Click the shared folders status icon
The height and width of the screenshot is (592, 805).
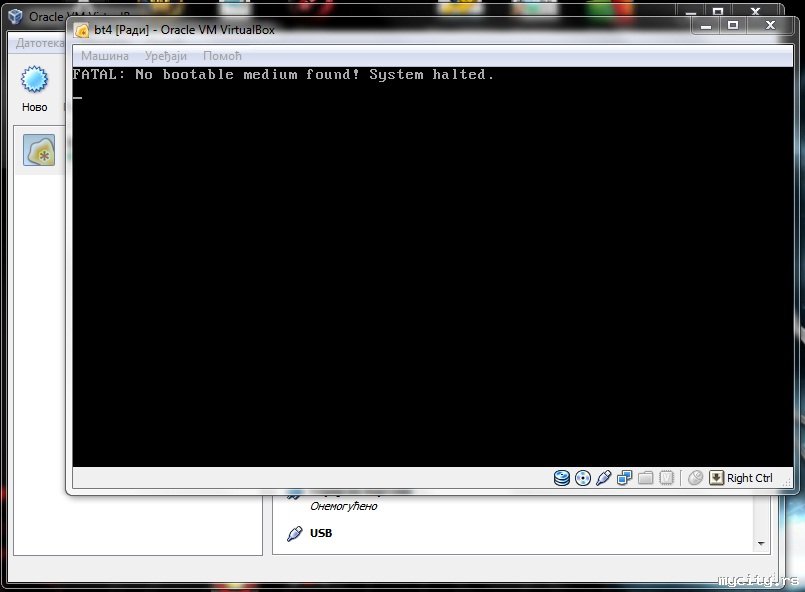pyautogui.click(x=645, y=478)
